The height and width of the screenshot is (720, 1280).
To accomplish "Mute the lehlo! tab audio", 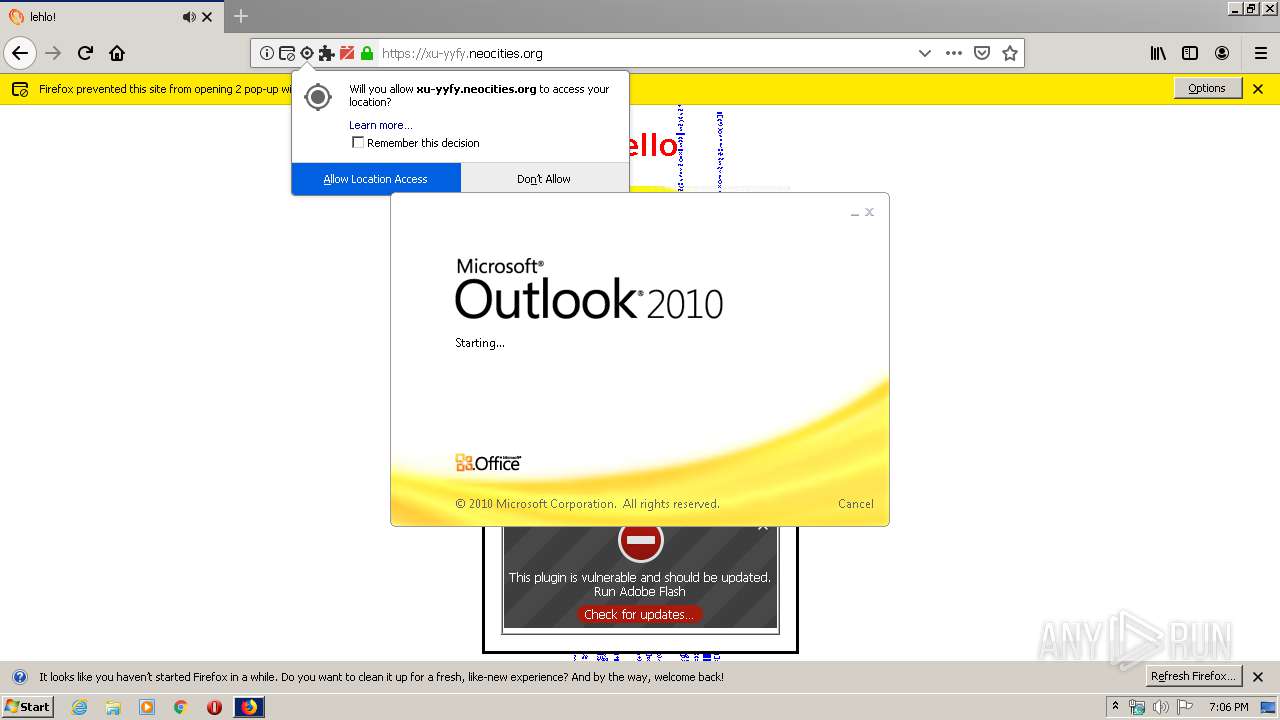I will 189,17.
